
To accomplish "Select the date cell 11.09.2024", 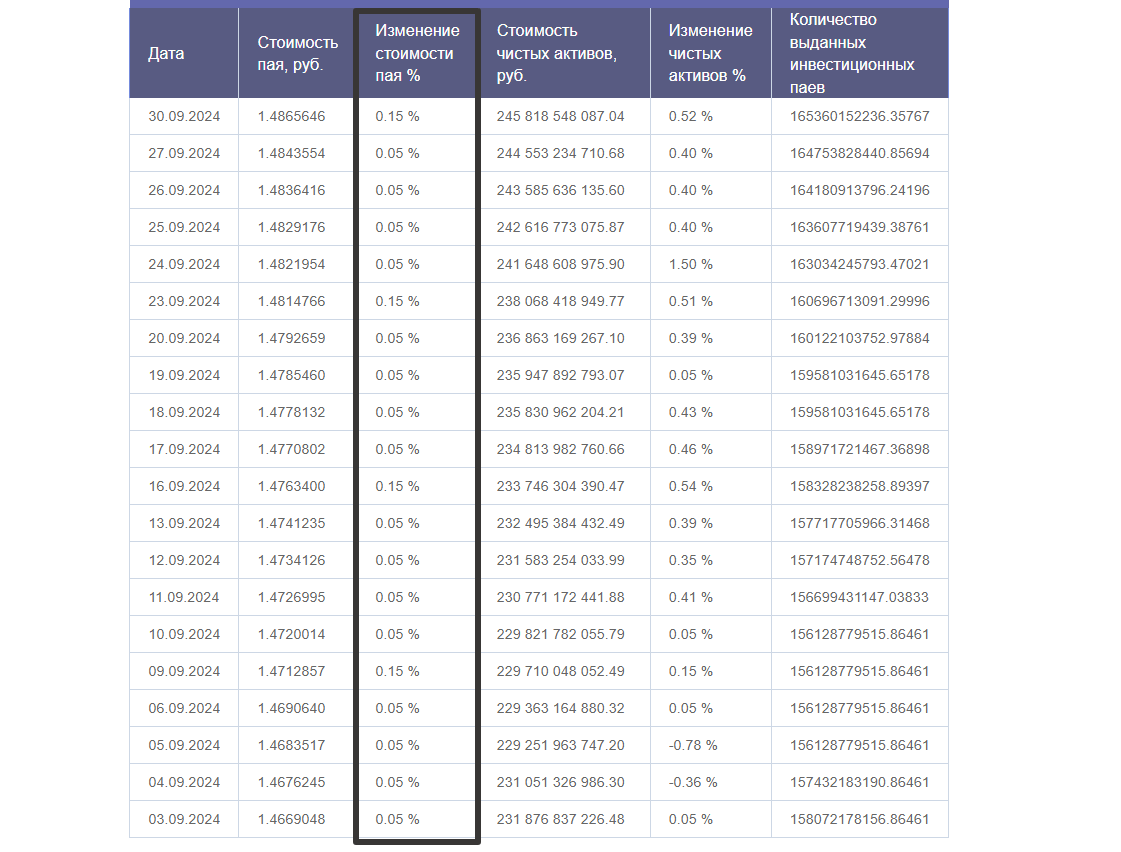I will [184, 597].
